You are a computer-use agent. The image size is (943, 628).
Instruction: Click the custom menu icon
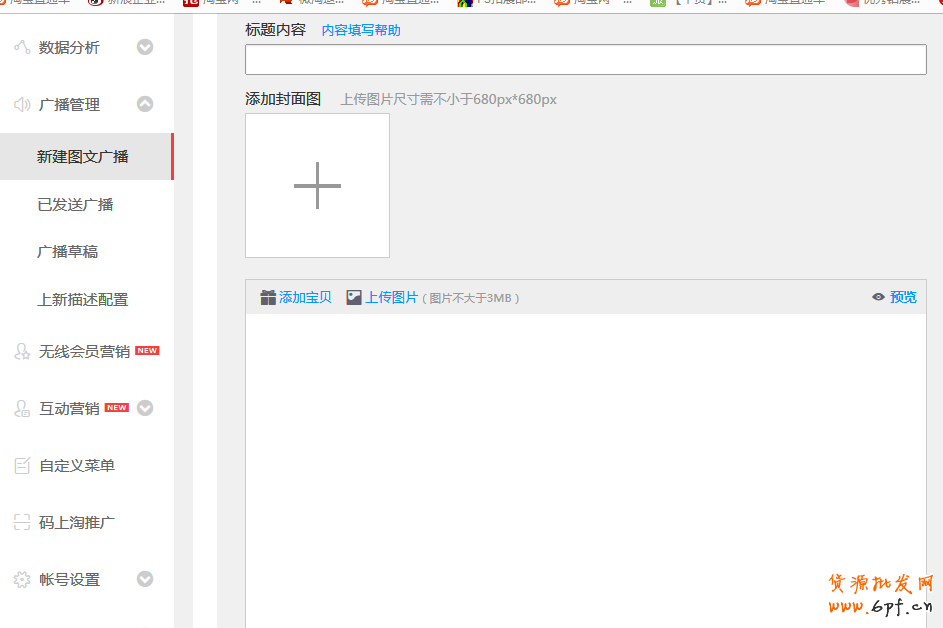[x=22, y=465]
